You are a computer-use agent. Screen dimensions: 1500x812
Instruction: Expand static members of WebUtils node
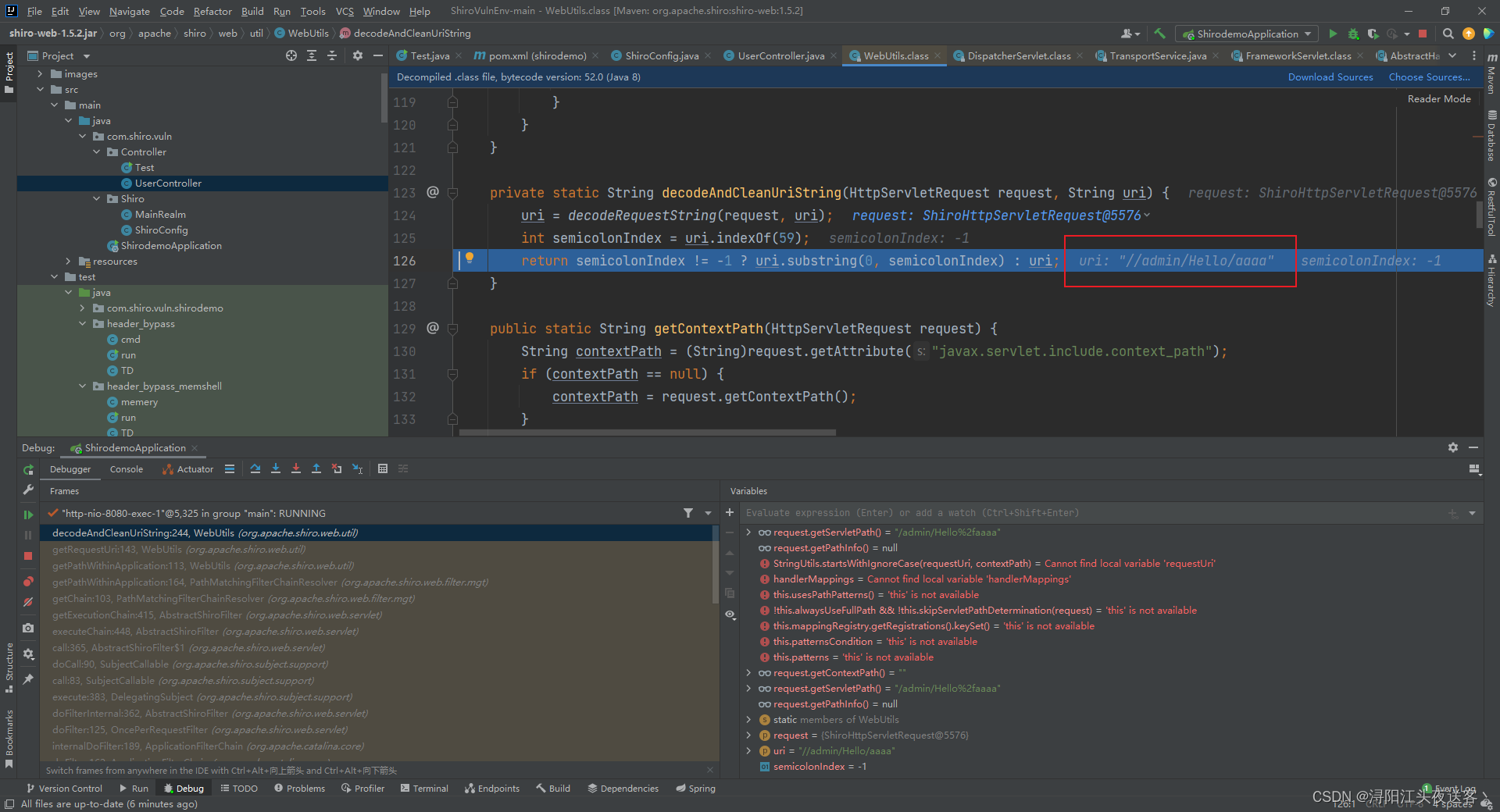(748, 720)
